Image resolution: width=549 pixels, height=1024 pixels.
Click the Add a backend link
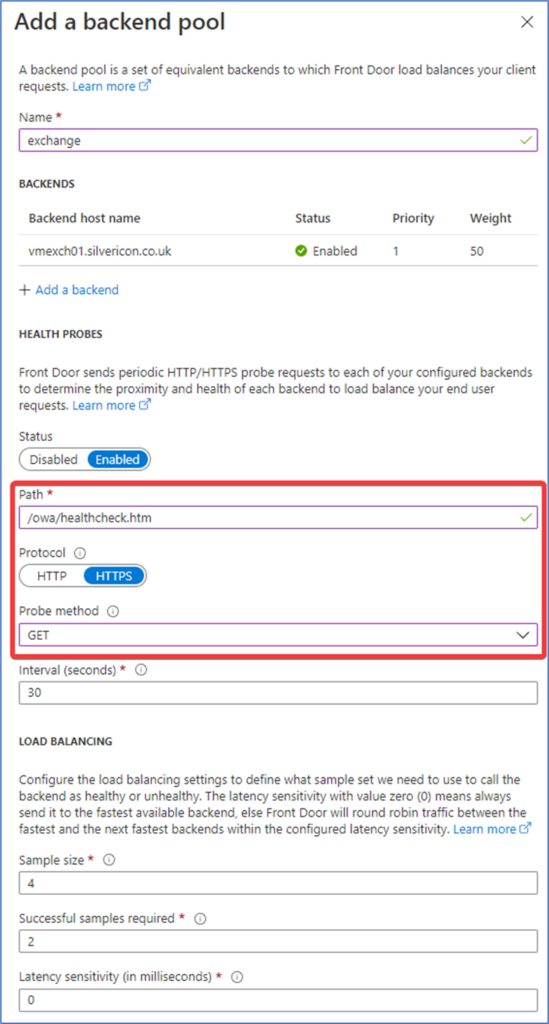77,290
